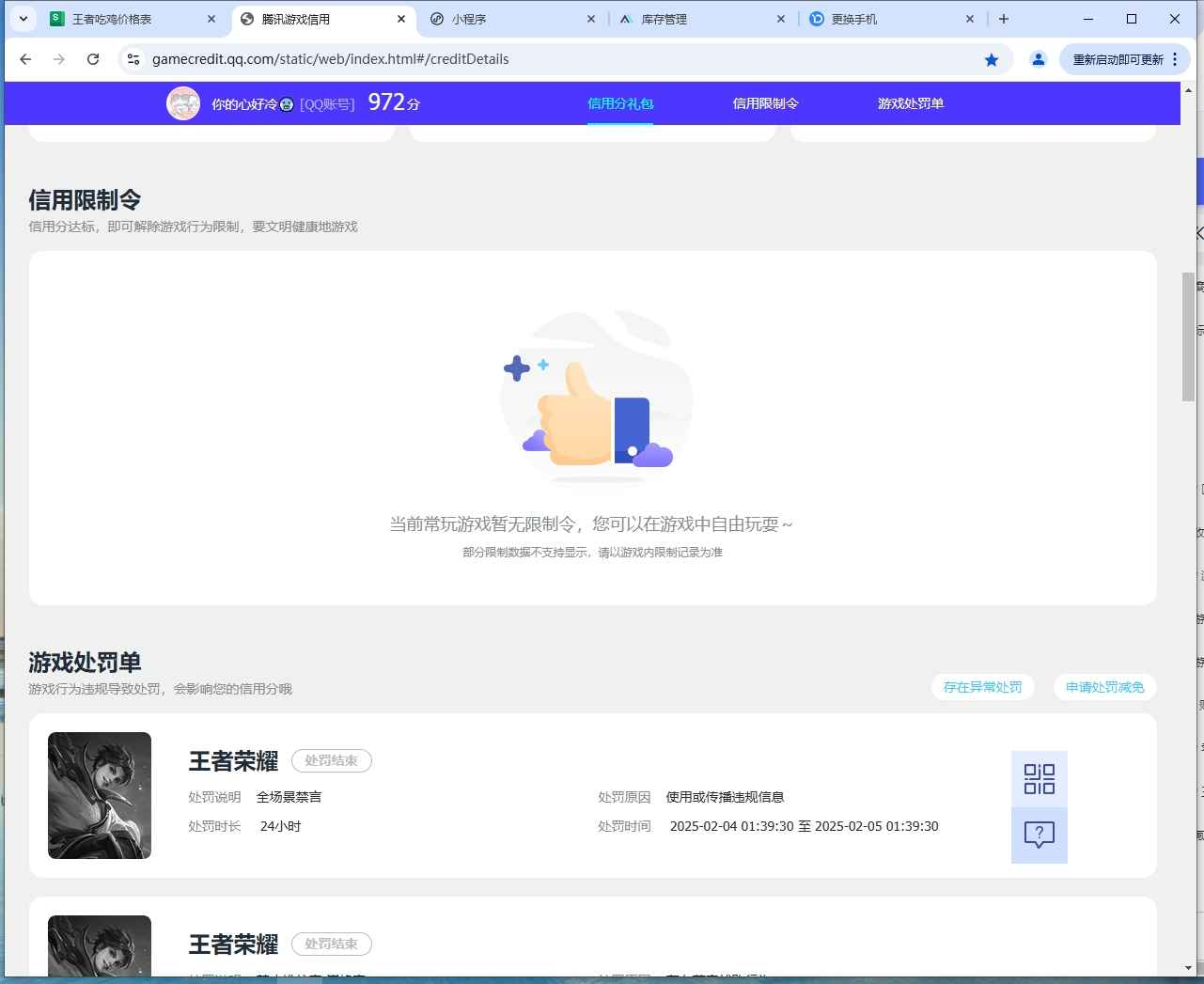
Task: Click the 申请处罚减免 button
Action: [x=1105, y=687]
